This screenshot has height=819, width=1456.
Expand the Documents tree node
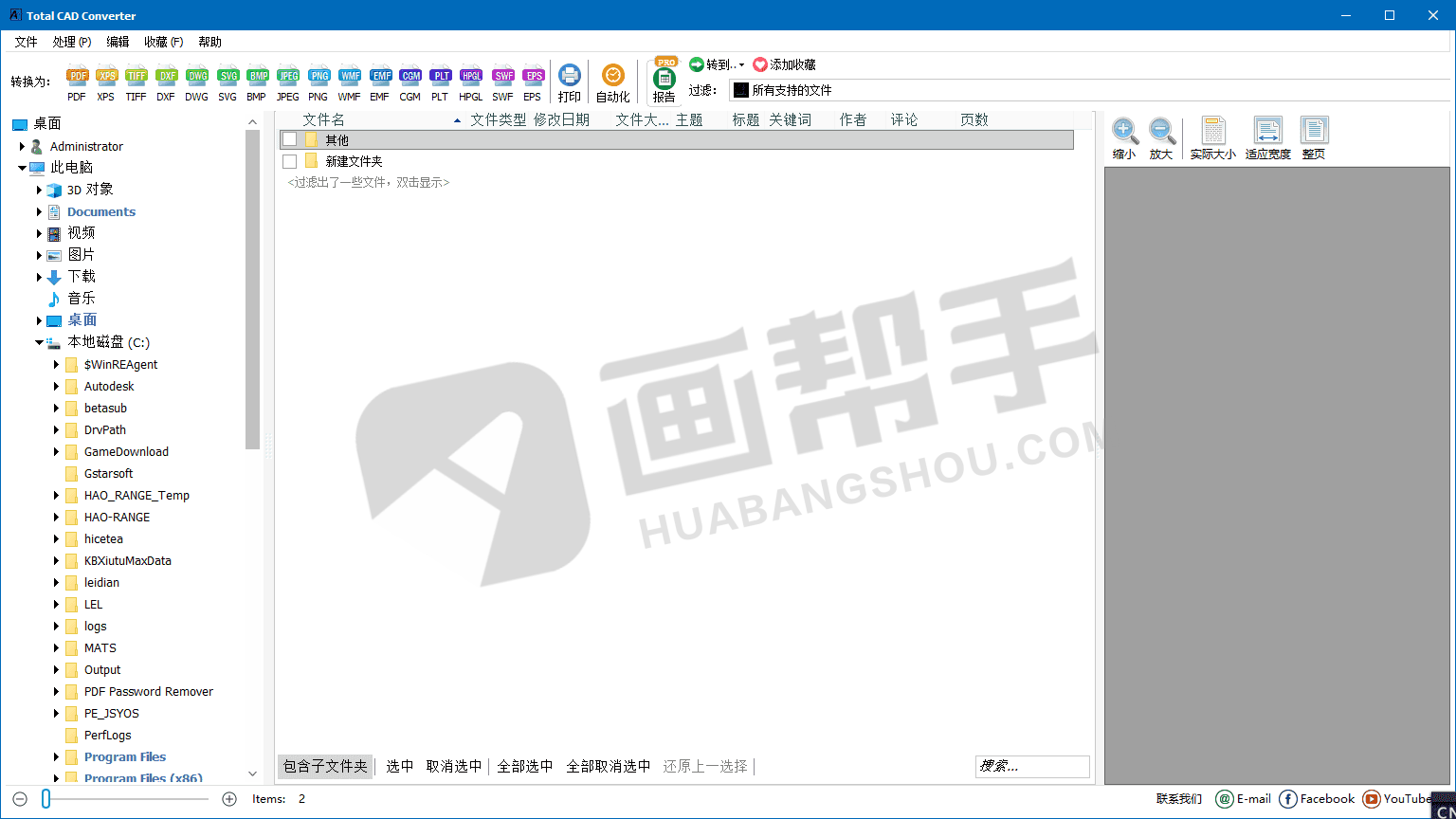click(39, 211)
